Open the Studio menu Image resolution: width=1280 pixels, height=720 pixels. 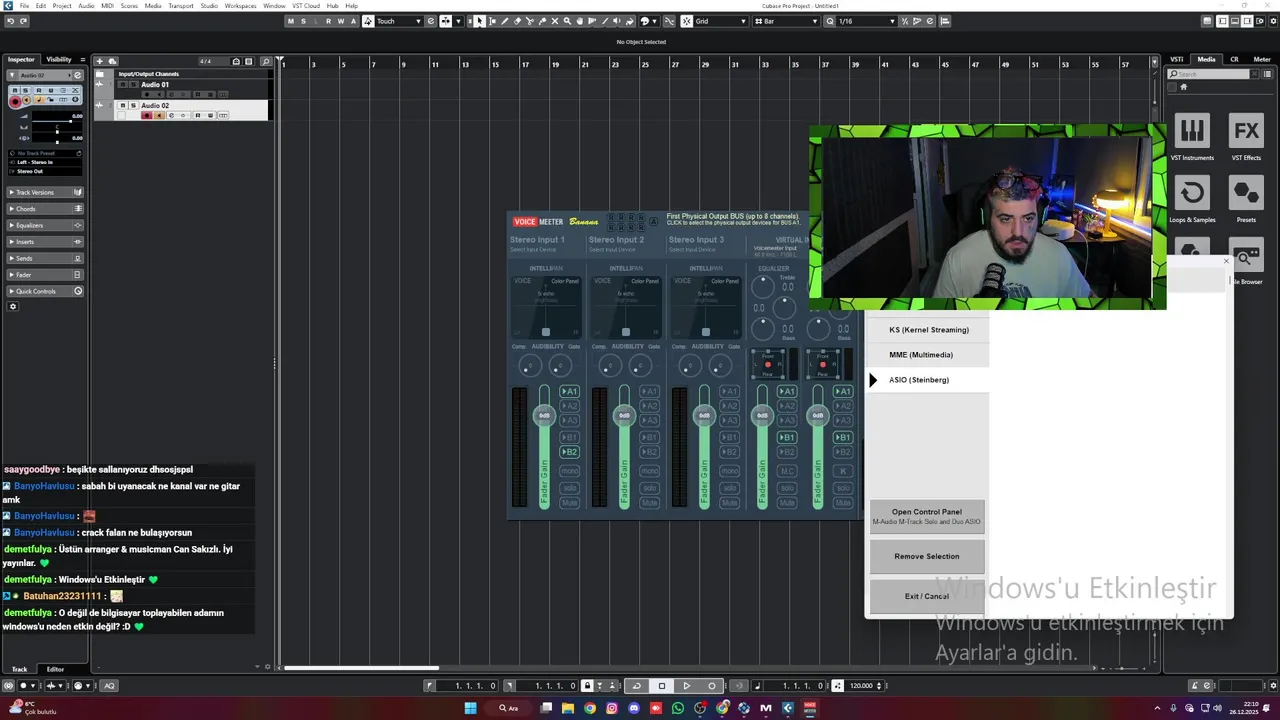[x=209, y=6]
